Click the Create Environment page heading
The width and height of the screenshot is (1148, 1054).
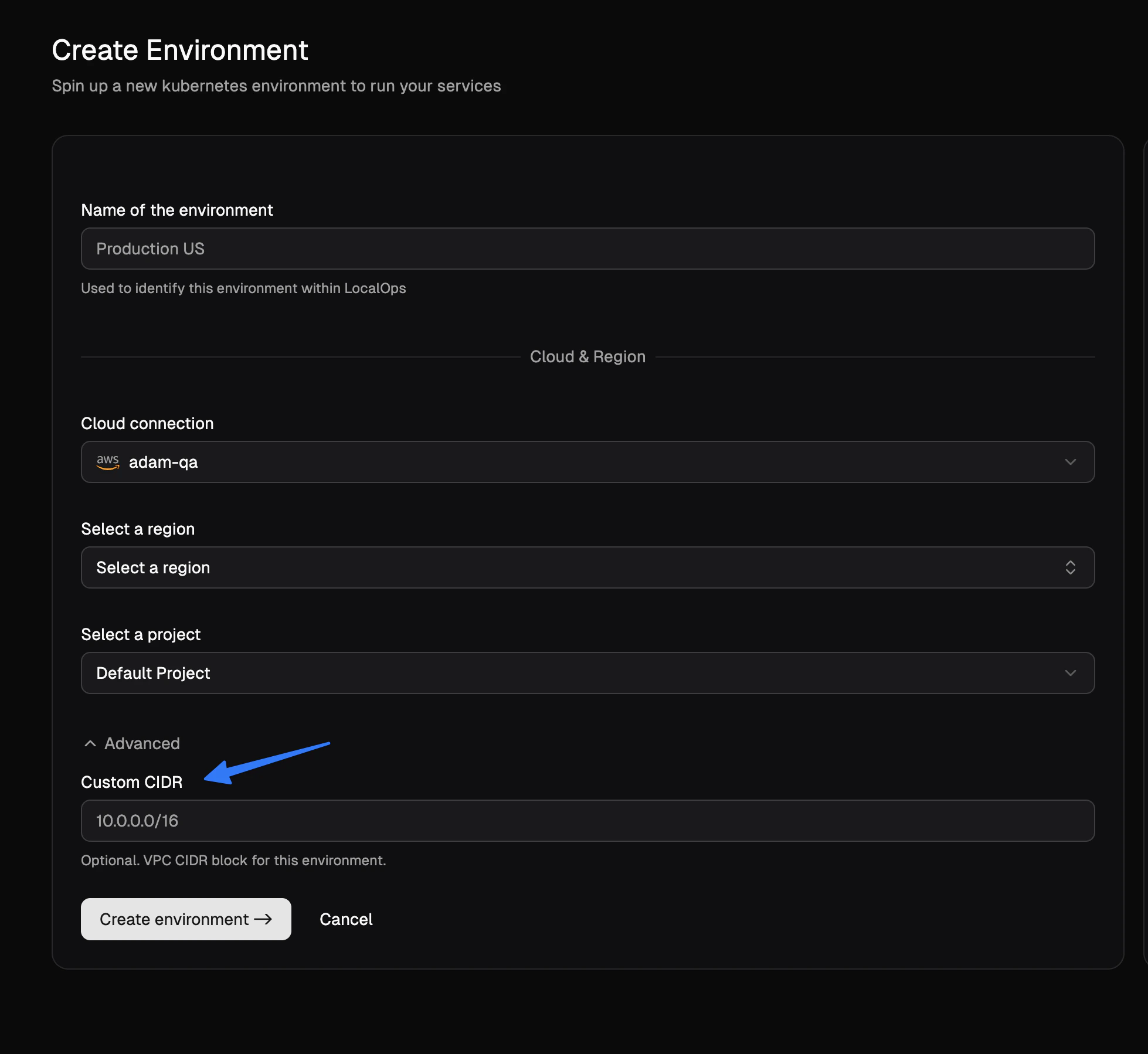[x=180, y=50]
